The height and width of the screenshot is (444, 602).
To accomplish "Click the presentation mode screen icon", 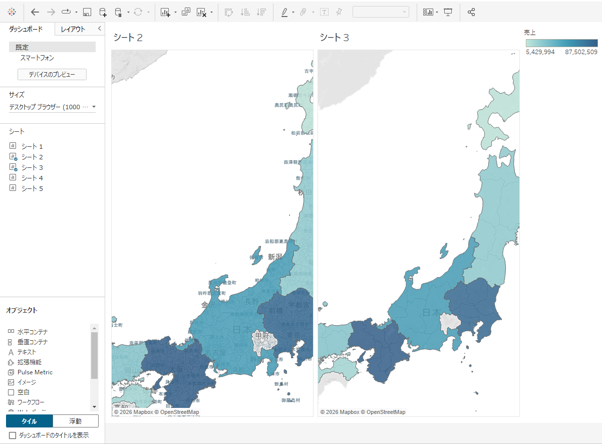I will point(448,12).
